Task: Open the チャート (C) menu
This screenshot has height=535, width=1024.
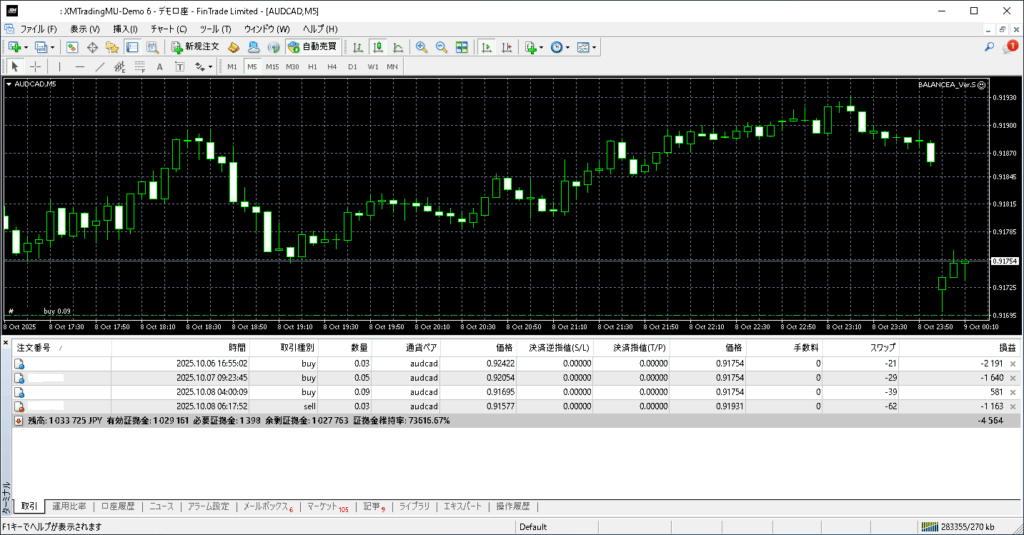Action: coord(167,29)
